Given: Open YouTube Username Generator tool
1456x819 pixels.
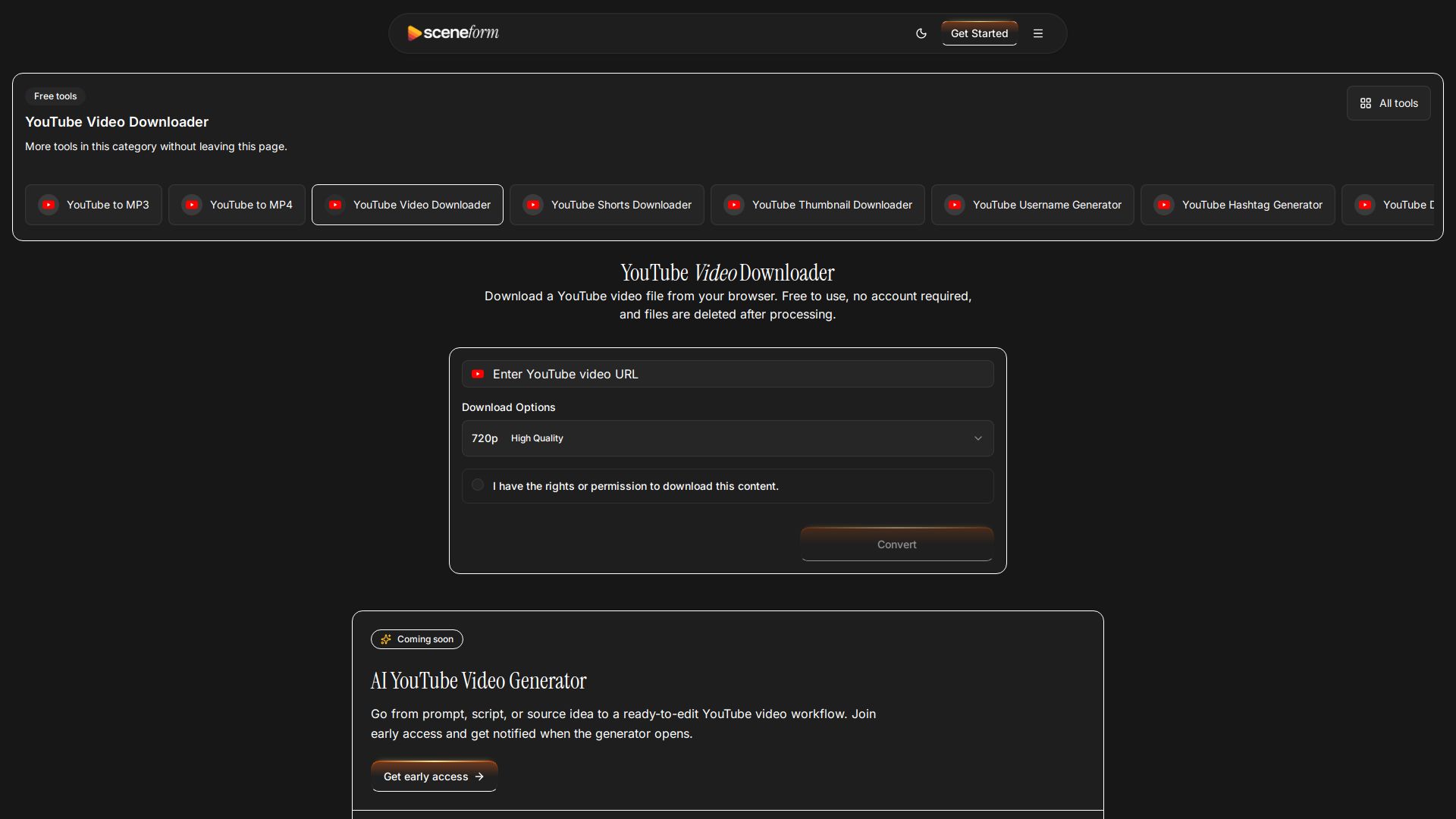Looking at the screenshot, I should click(x=1033, y=205).
